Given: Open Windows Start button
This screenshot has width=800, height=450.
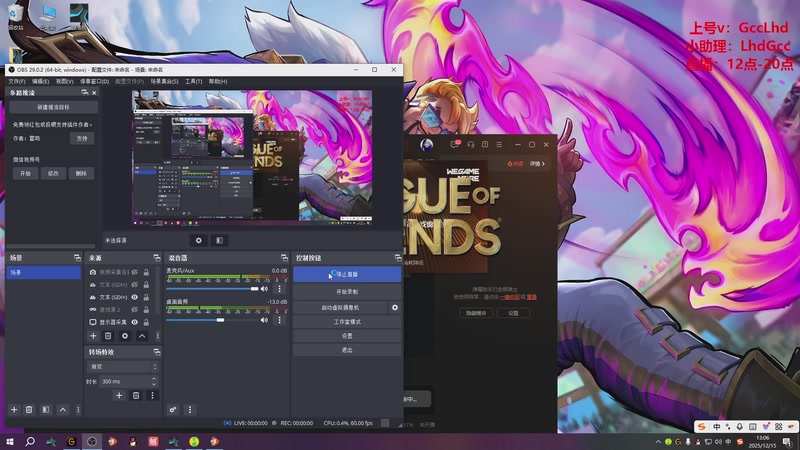Looking at the screenshot, I should click(x=10, y=441).
